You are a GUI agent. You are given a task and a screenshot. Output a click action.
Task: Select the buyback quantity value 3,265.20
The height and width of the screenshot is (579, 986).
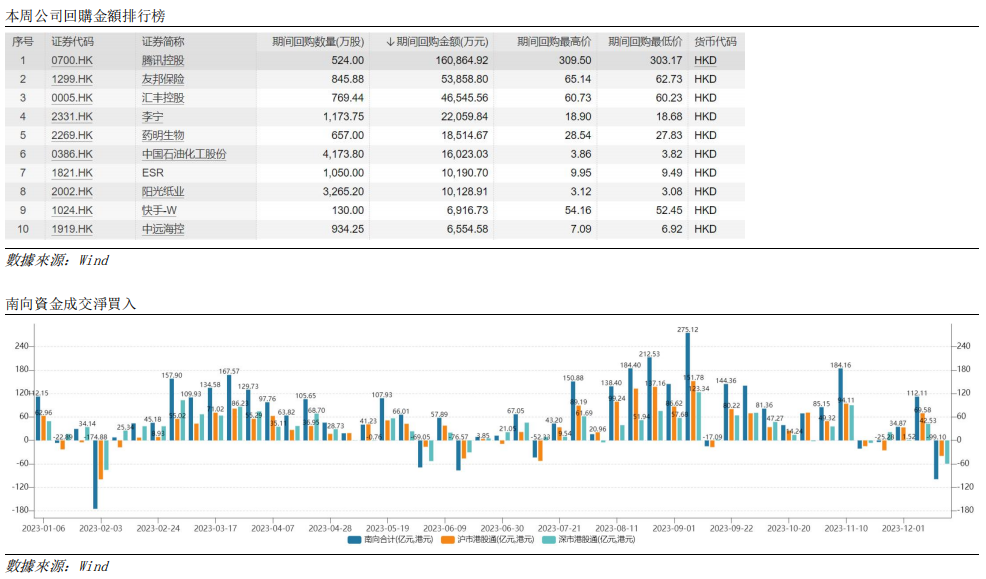343,192
